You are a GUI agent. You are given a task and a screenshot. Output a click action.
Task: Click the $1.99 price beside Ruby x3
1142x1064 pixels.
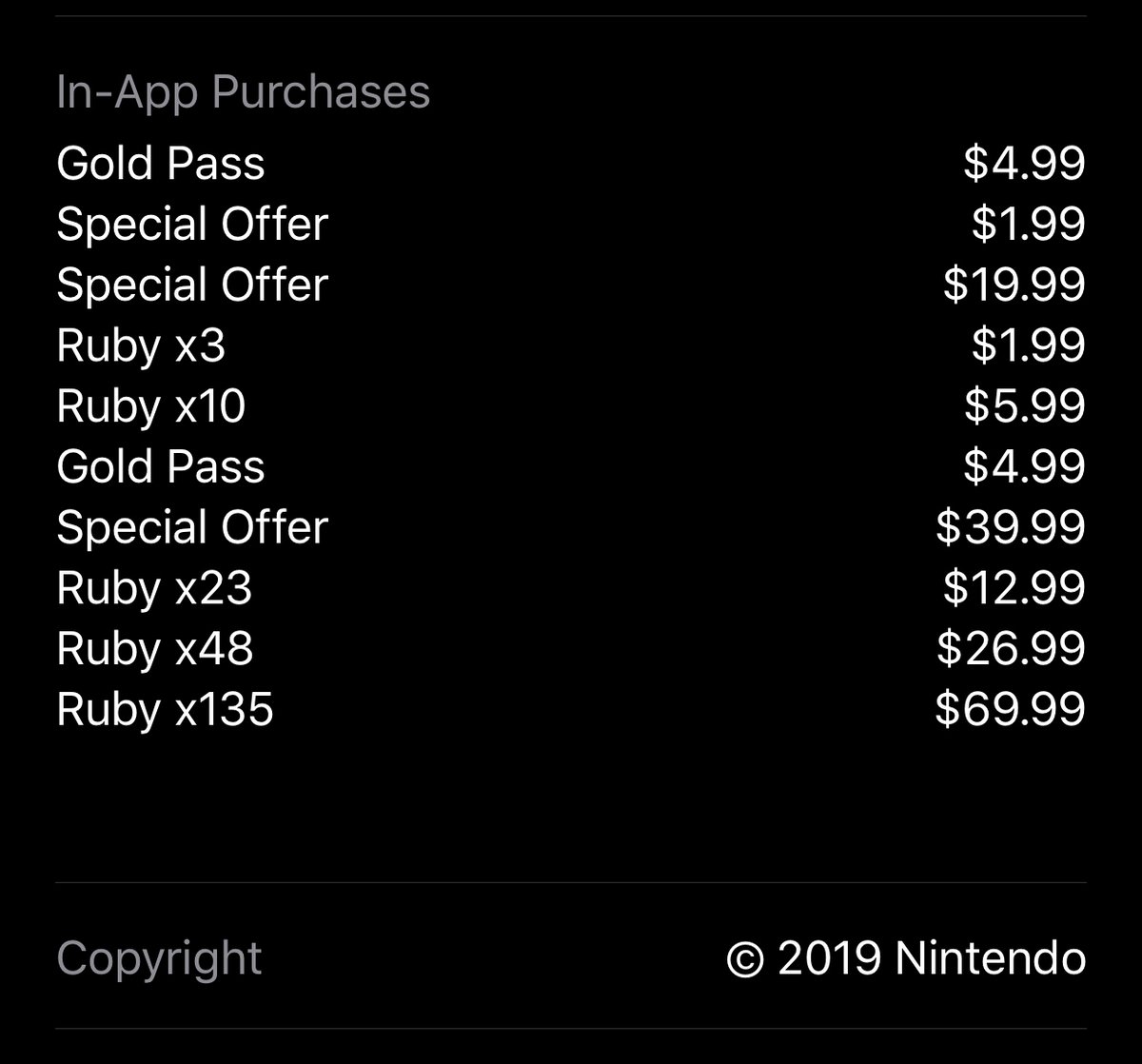1028,345
